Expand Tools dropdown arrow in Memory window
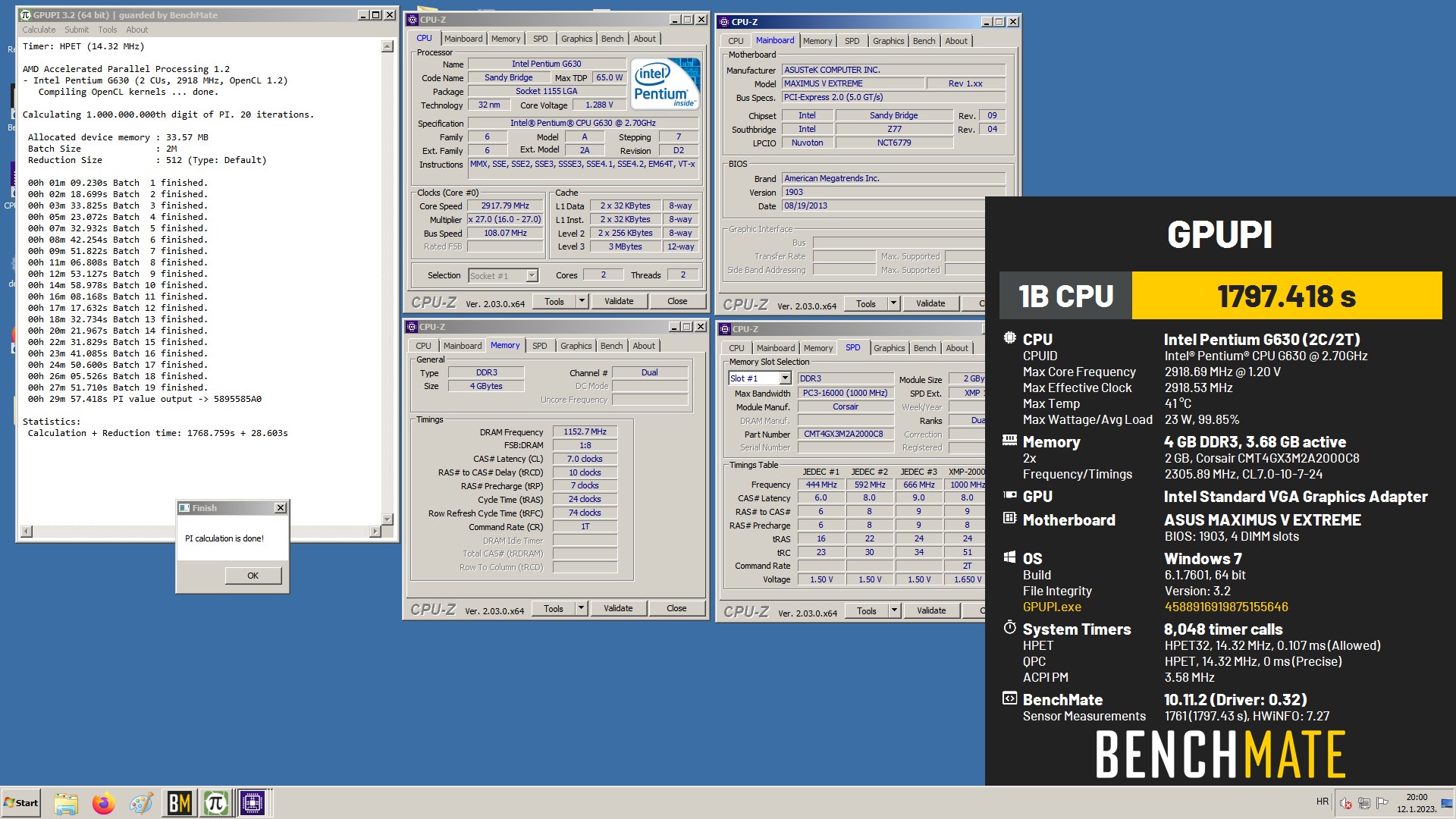 581,608
